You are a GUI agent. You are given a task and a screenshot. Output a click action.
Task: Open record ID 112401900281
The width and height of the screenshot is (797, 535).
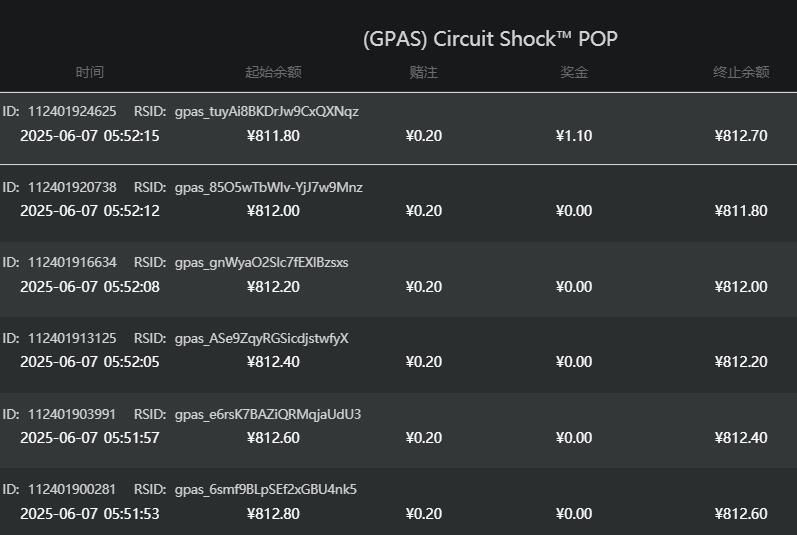[x=72, y=490]
